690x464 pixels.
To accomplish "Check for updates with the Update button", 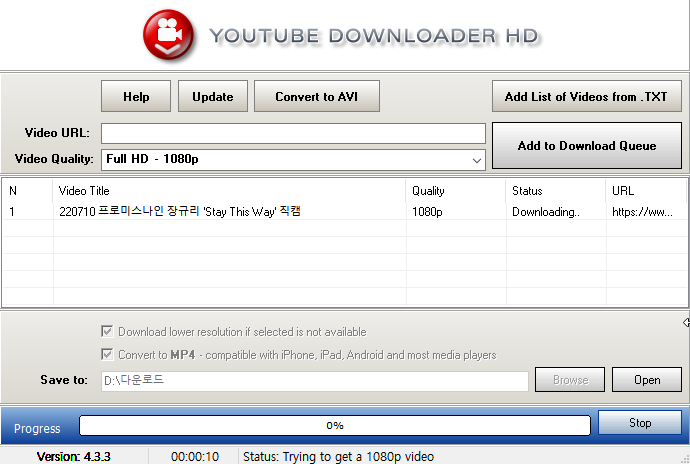I will click(213, 96).
